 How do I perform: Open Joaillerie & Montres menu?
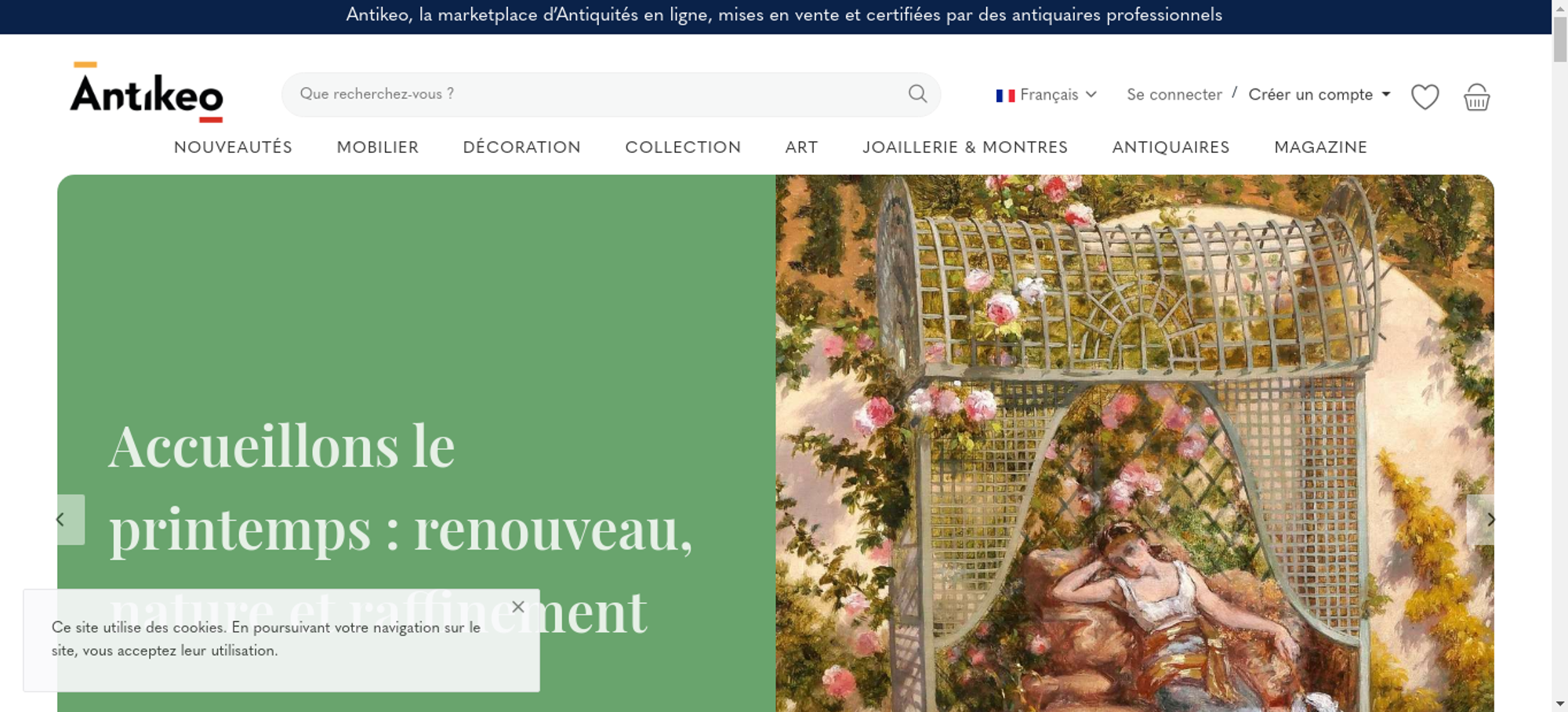965,147
